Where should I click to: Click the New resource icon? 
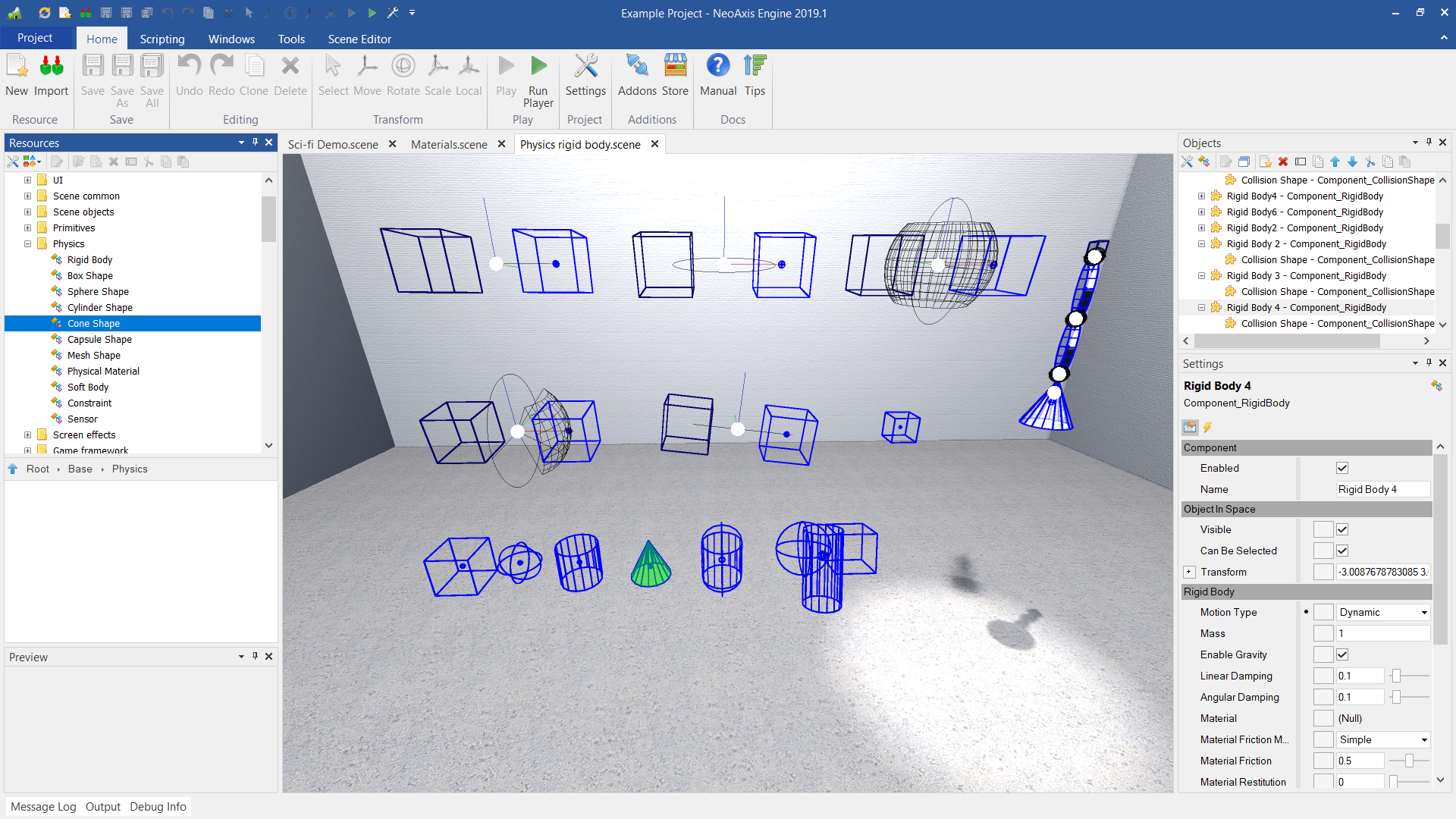[x=17, y=67]
